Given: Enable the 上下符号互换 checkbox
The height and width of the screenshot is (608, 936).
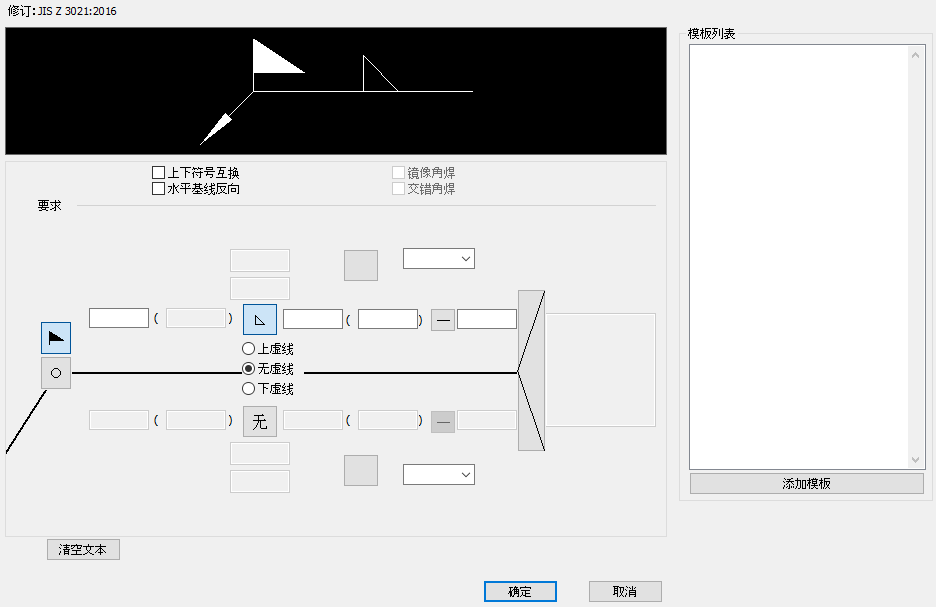Looking at the screenshot, I should 158,172.
